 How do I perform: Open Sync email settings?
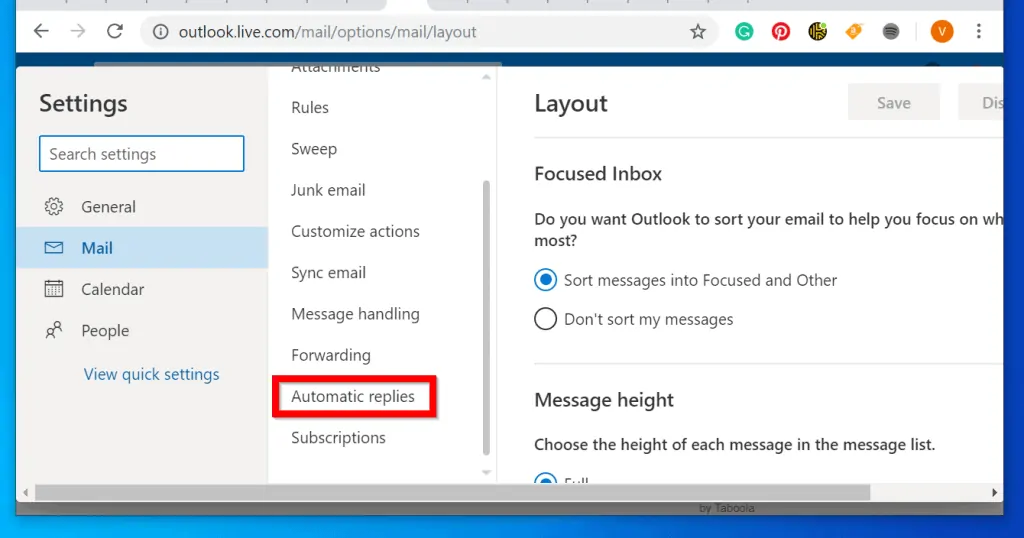pos(328,273)
